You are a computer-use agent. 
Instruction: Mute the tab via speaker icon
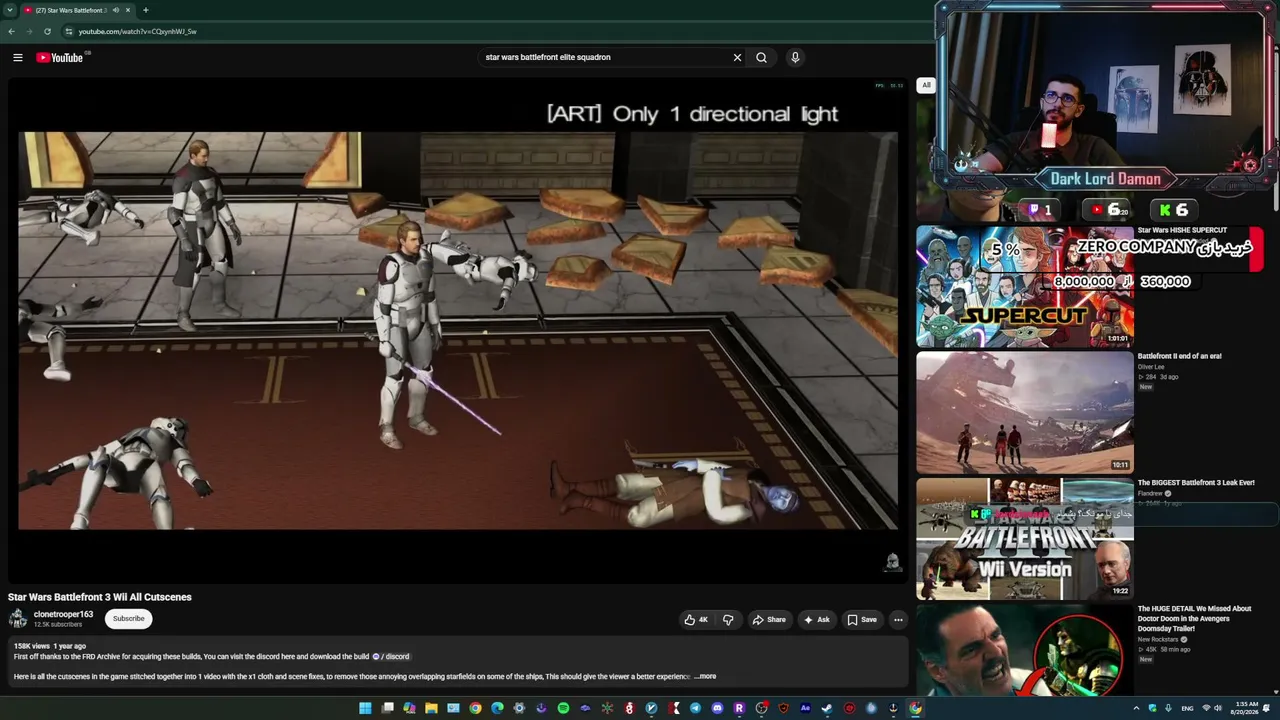click(116, 10)
